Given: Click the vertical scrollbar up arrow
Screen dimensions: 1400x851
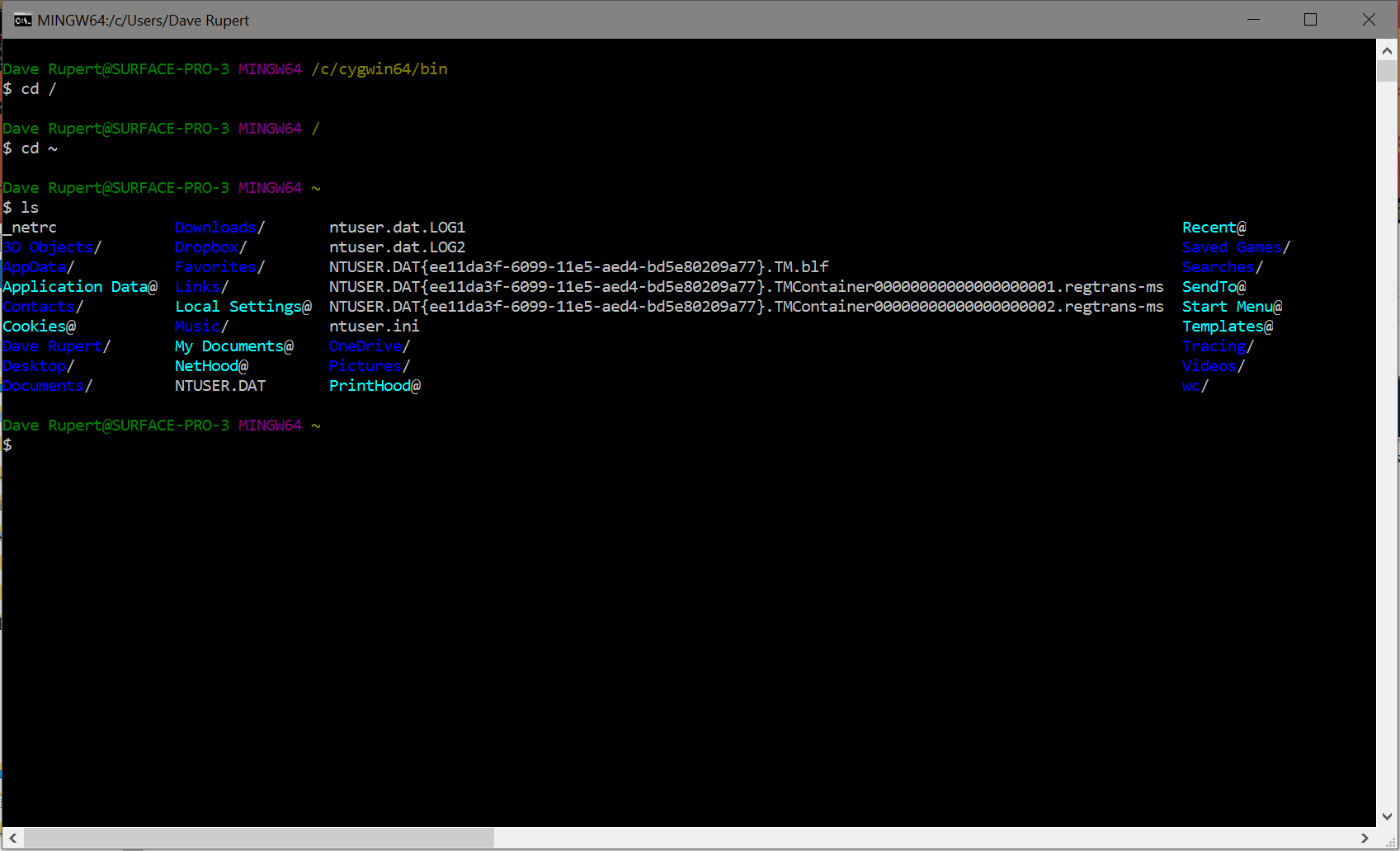Looking at the screenshot, I should (x=1387, y=50).
